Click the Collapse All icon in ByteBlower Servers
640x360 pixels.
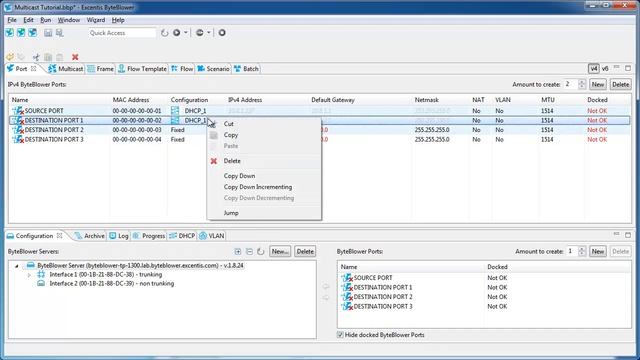[249, 251]
